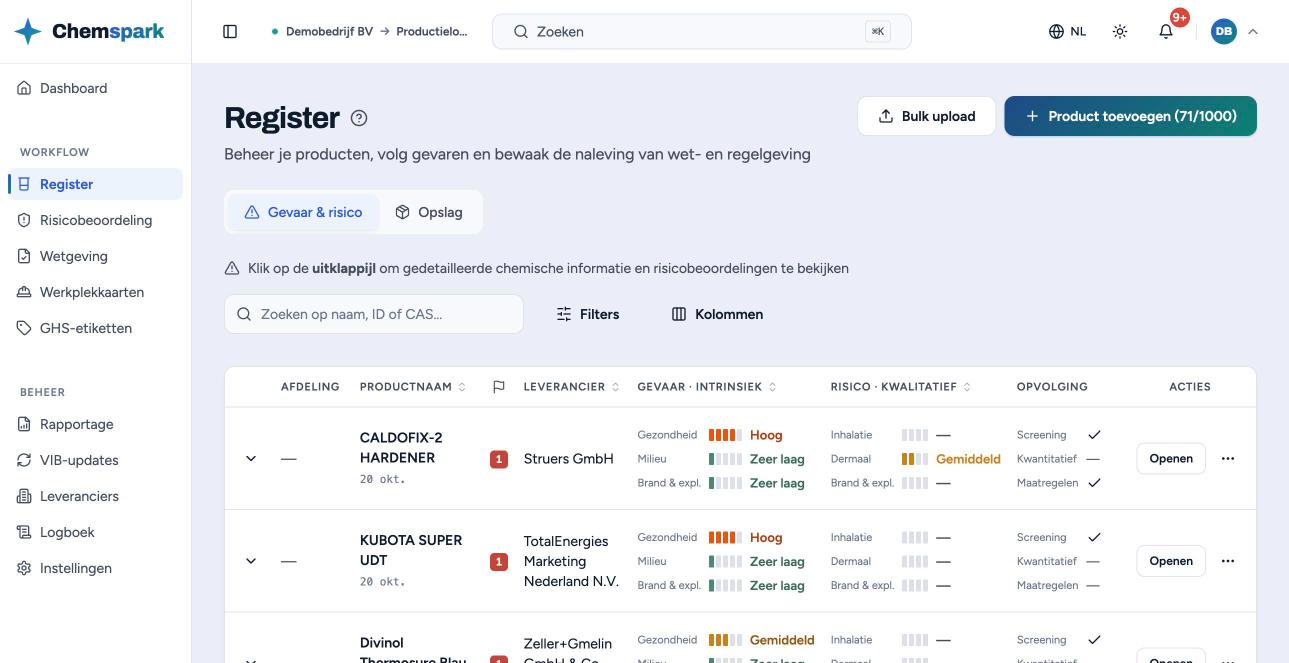This screenshot has width=1289, height=663.
Task: Expand the CALDOFIX-2 HARDENER row
Action: 251,459
